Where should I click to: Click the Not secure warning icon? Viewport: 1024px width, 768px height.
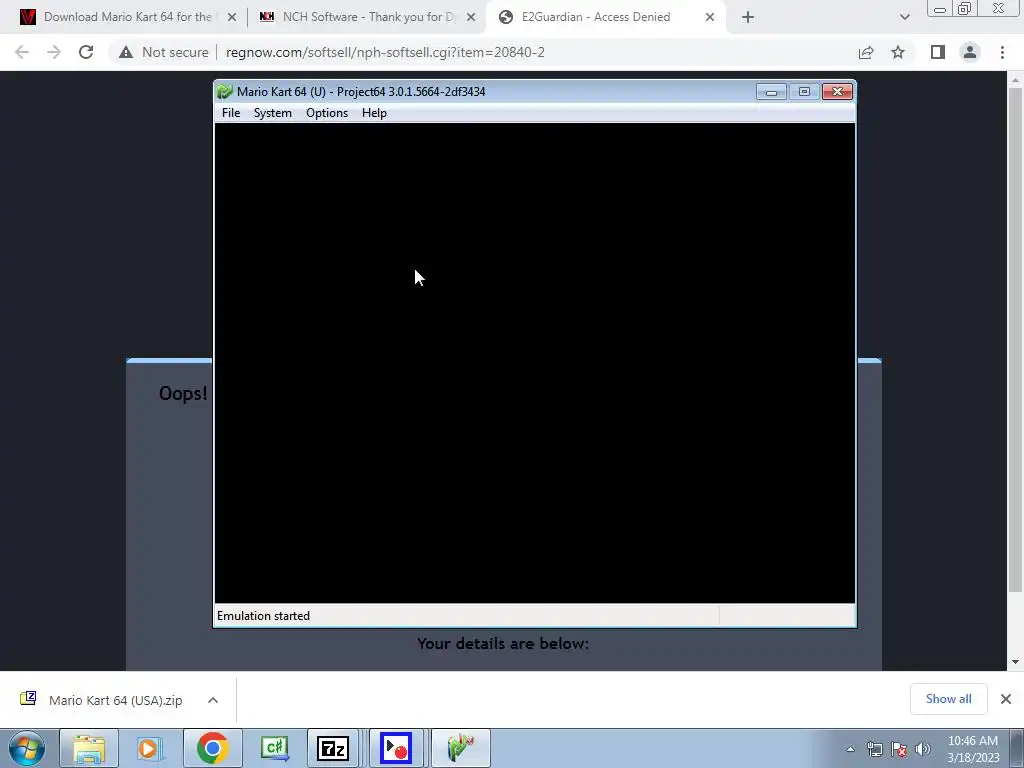pyautogui.click(x=126, y=52)
